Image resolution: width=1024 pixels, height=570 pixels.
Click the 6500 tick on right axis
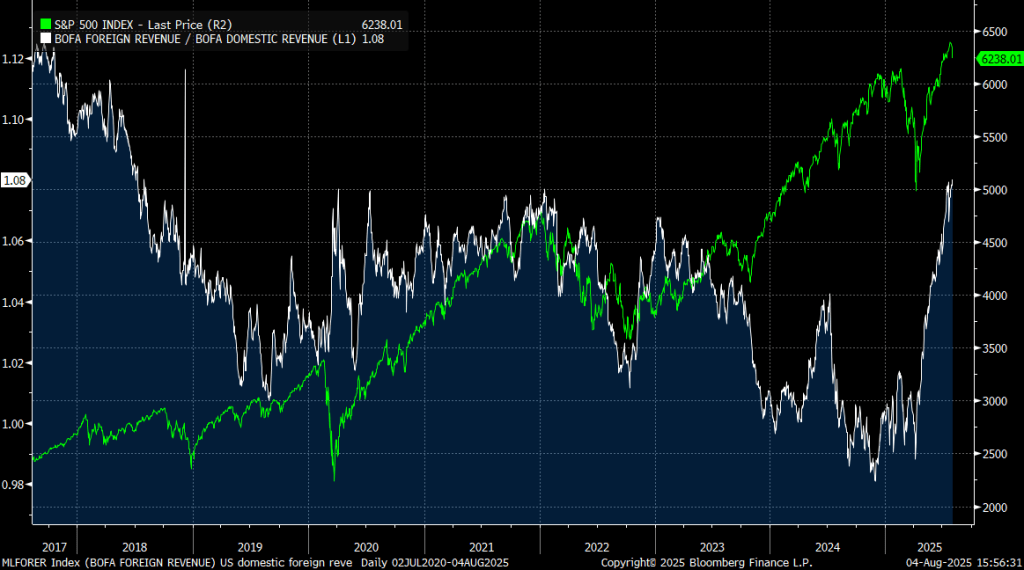996,32
